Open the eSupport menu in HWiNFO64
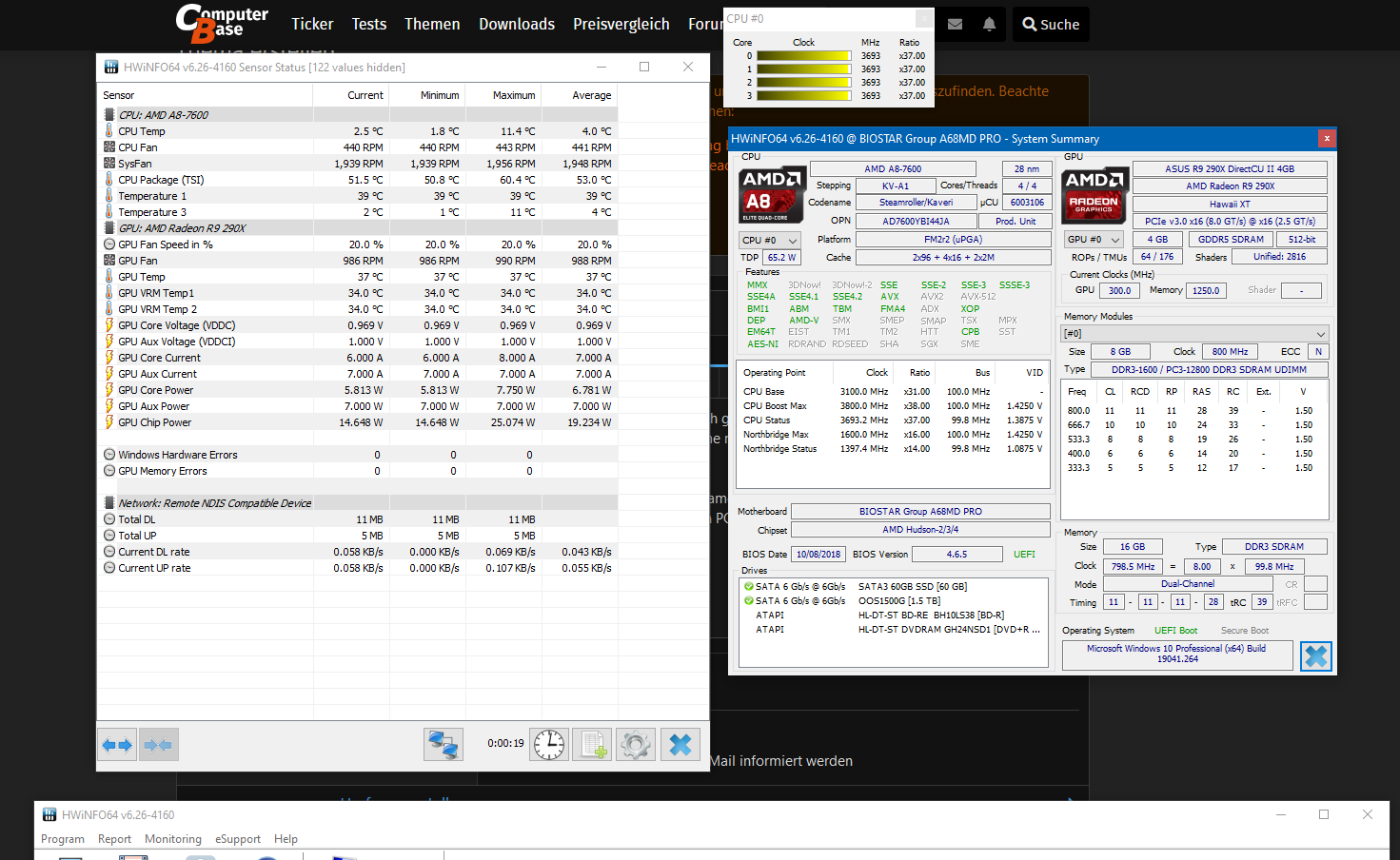 pos(238,839)
